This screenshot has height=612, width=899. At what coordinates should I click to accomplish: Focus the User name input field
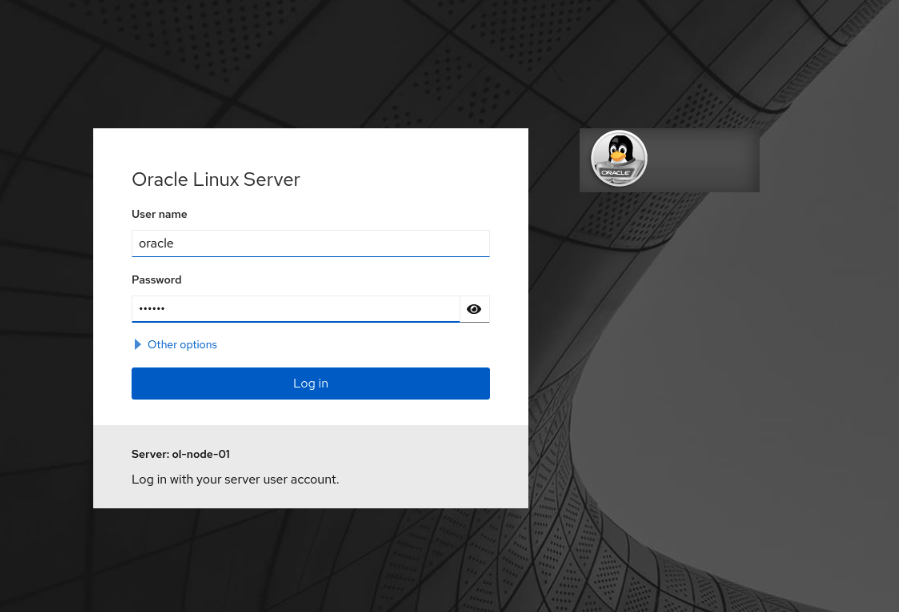(310, 243)
